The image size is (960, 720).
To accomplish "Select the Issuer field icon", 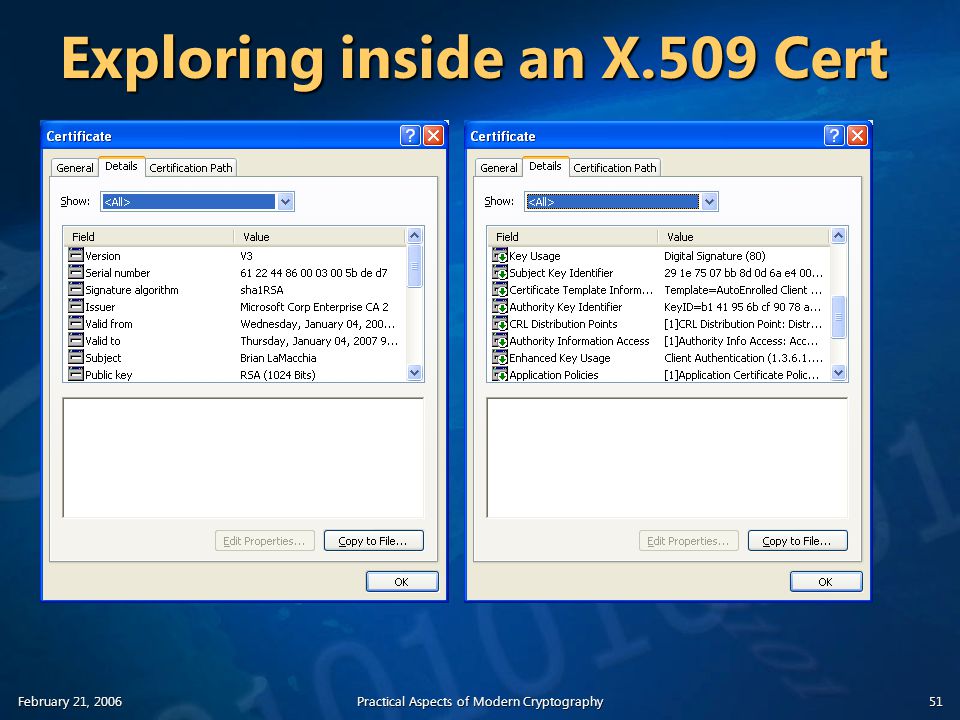I will click(x=76, y=306).
